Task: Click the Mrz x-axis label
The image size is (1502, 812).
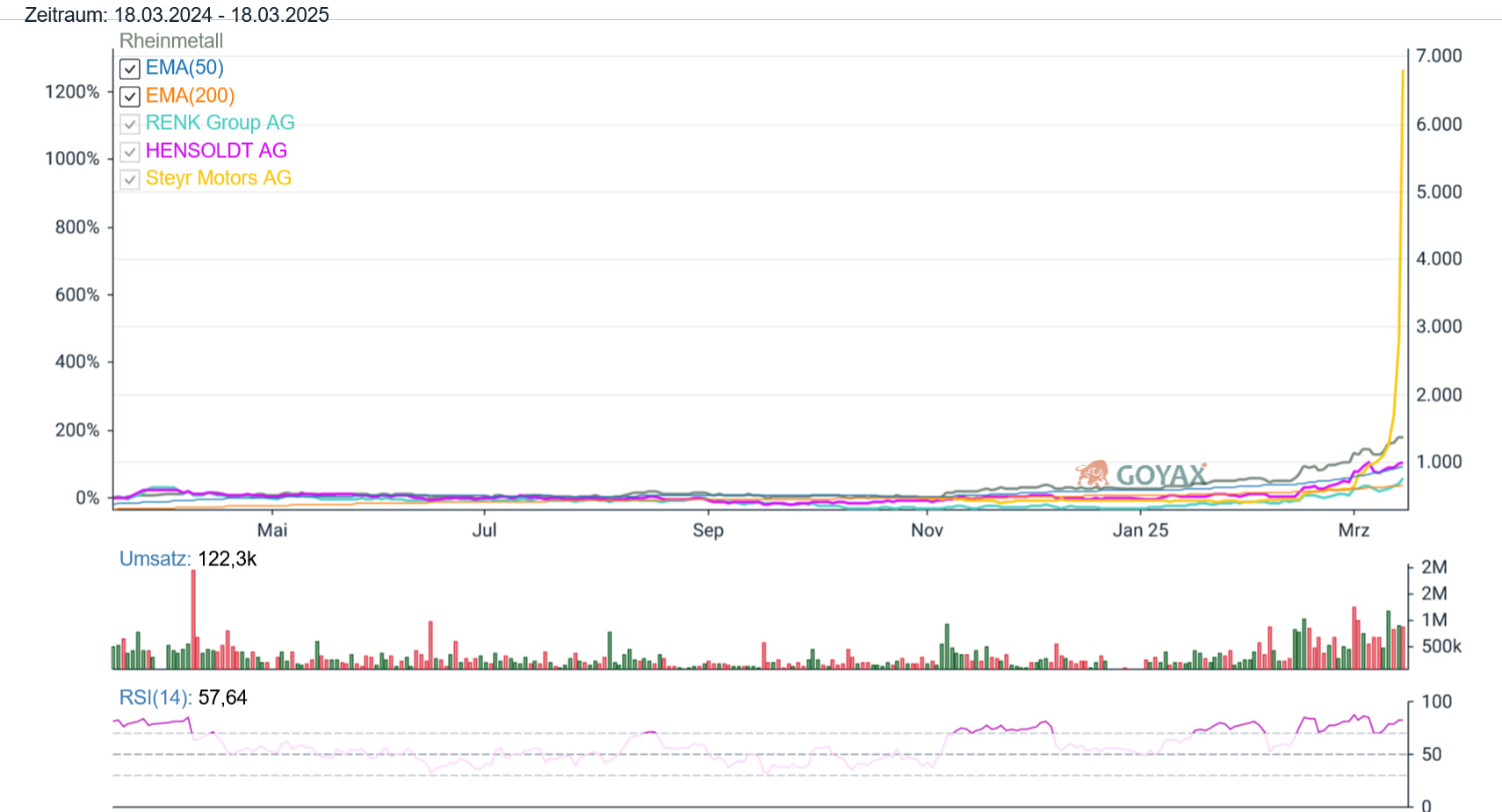Action: (1354, 530)
